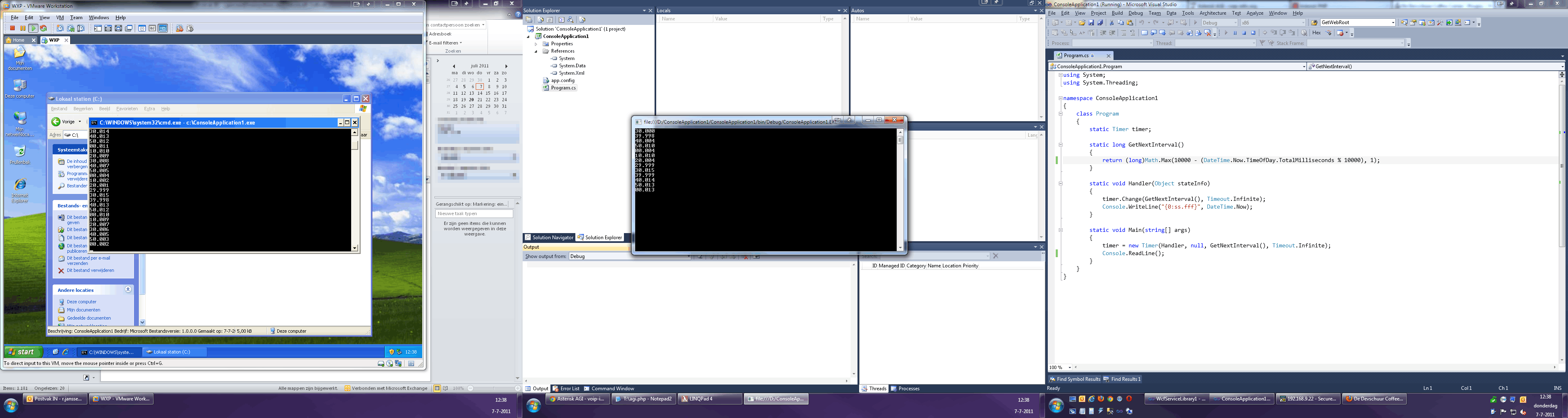Click Solution Explorer Properties icon
1568x418 pixels.
[529, 20]
